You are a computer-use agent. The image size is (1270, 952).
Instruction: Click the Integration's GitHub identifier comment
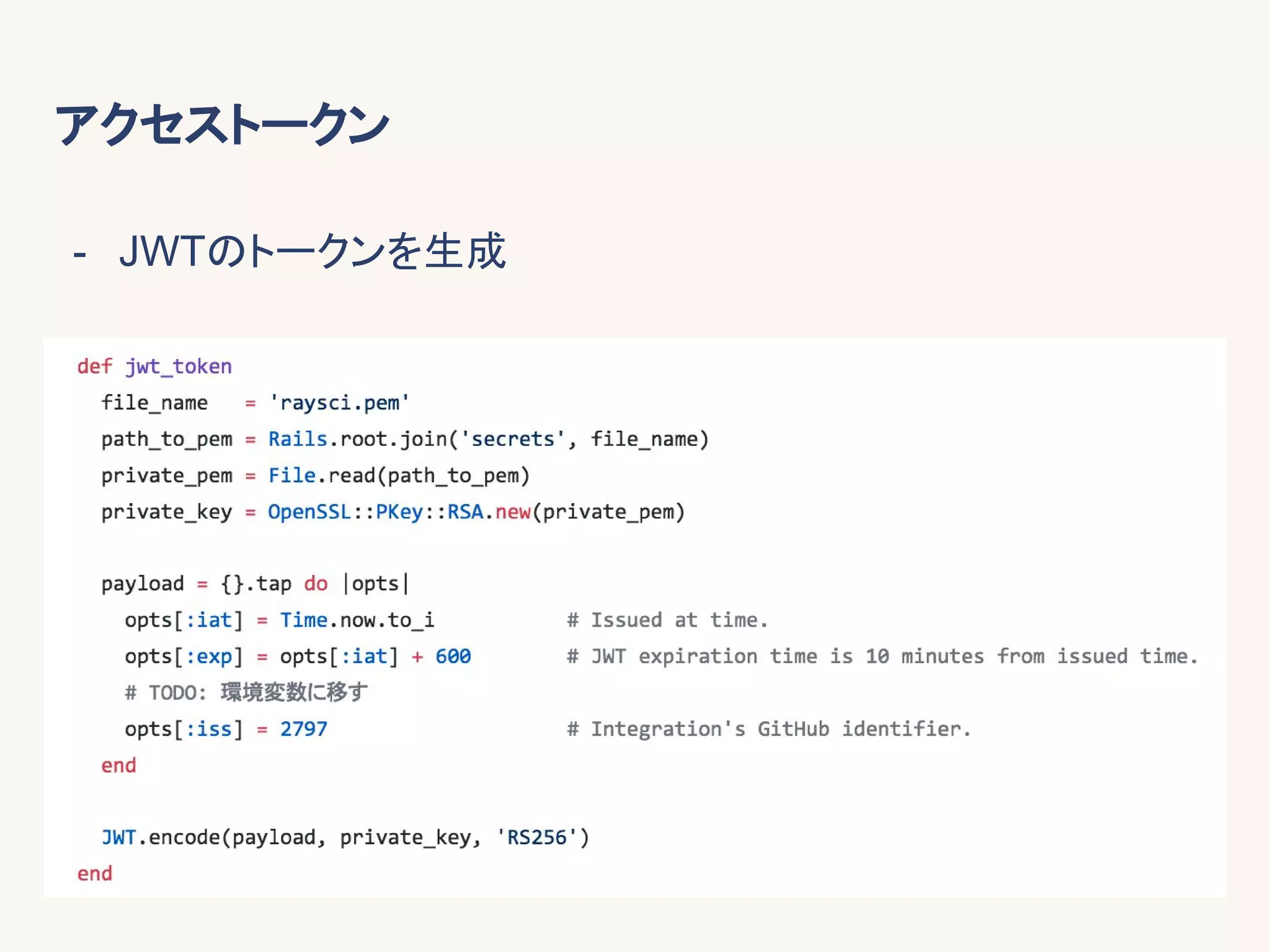[x=769, y=729]
